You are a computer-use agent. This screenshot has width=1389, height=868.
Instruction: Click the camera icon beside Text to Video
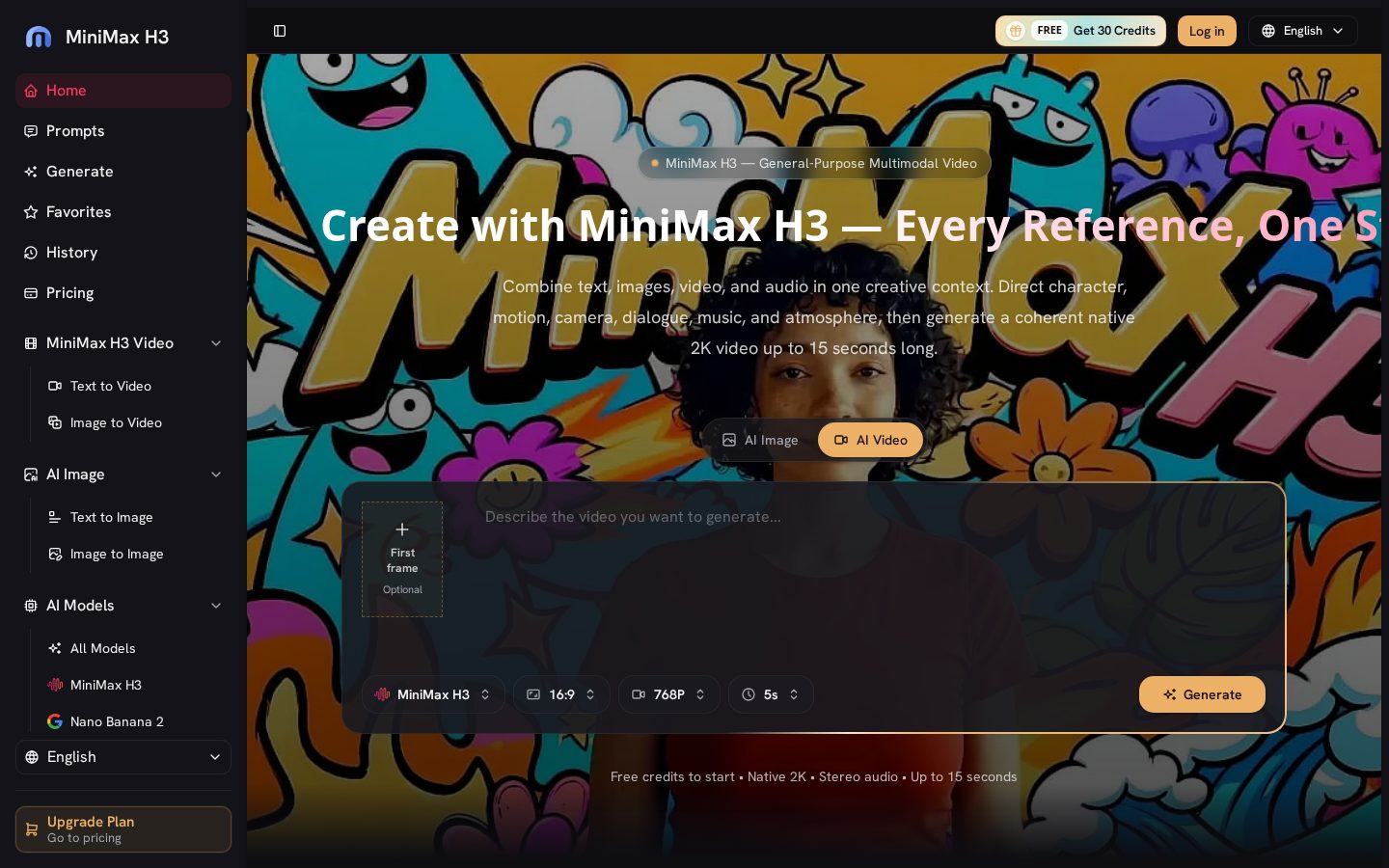point(55,386)
